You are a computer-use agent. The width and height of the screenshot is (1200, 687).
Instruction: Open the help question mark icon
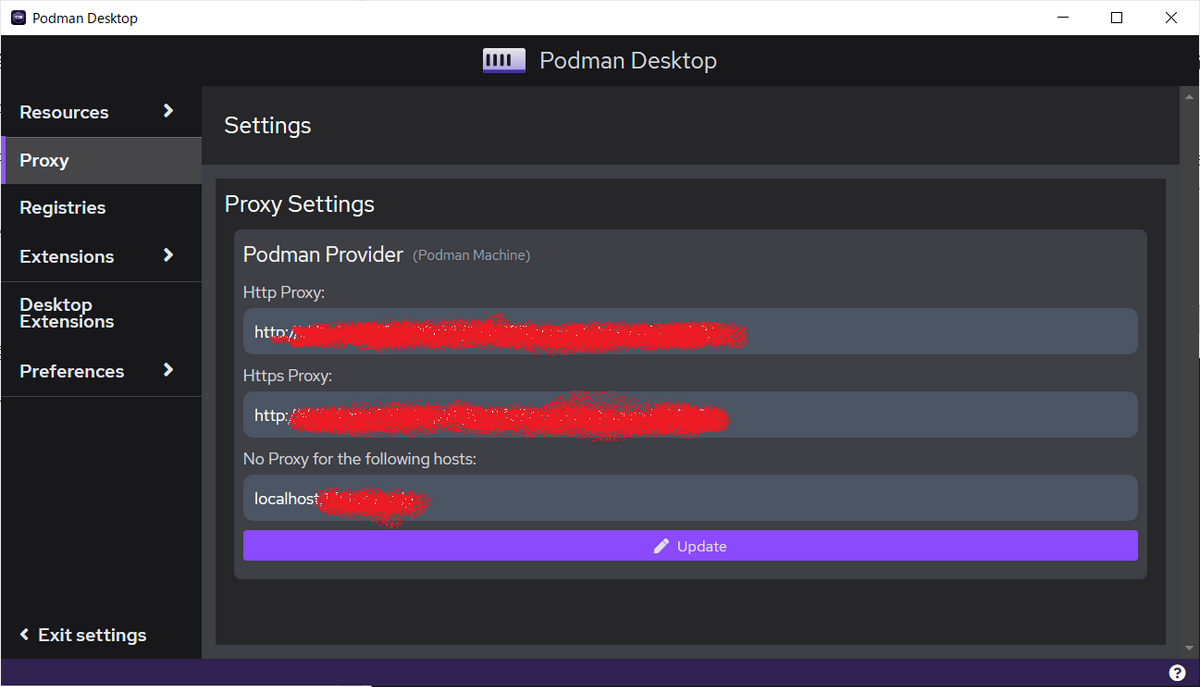tap(1177, 672)
